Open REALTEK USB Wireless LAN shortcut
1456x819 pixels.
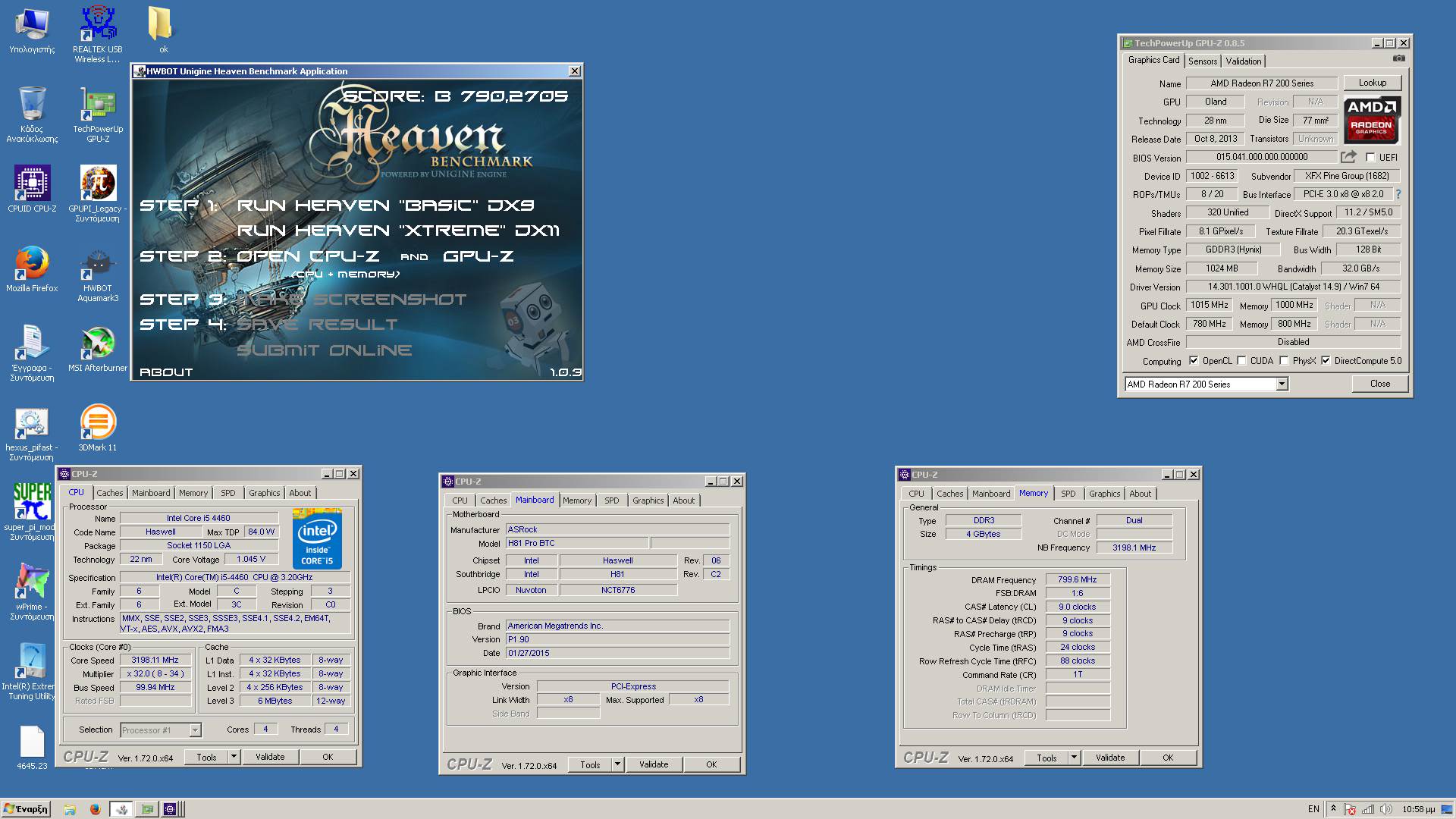97,34
